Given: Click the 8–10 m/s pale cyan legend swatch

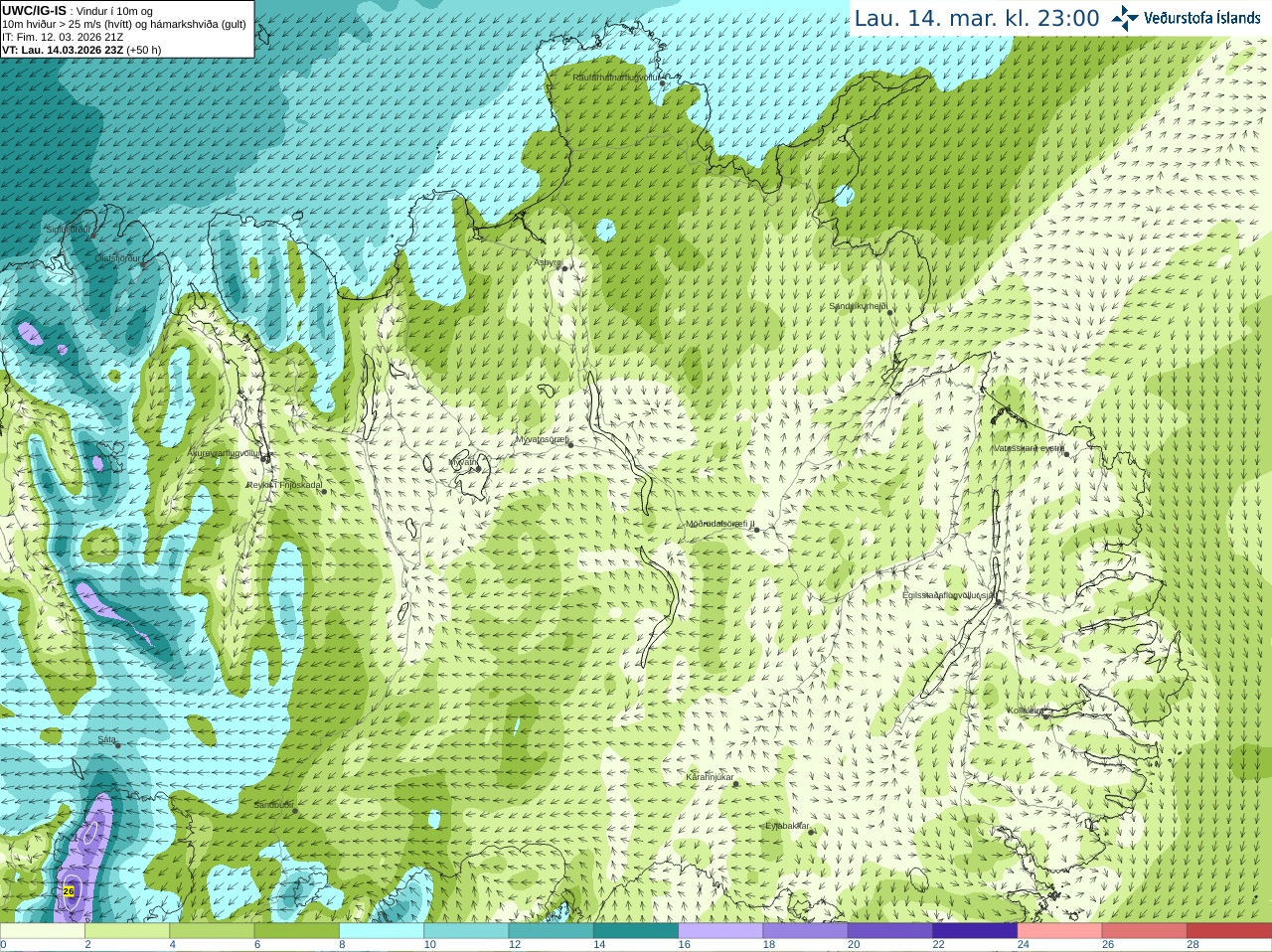Looking at the screenshot, I should point(382,931).
